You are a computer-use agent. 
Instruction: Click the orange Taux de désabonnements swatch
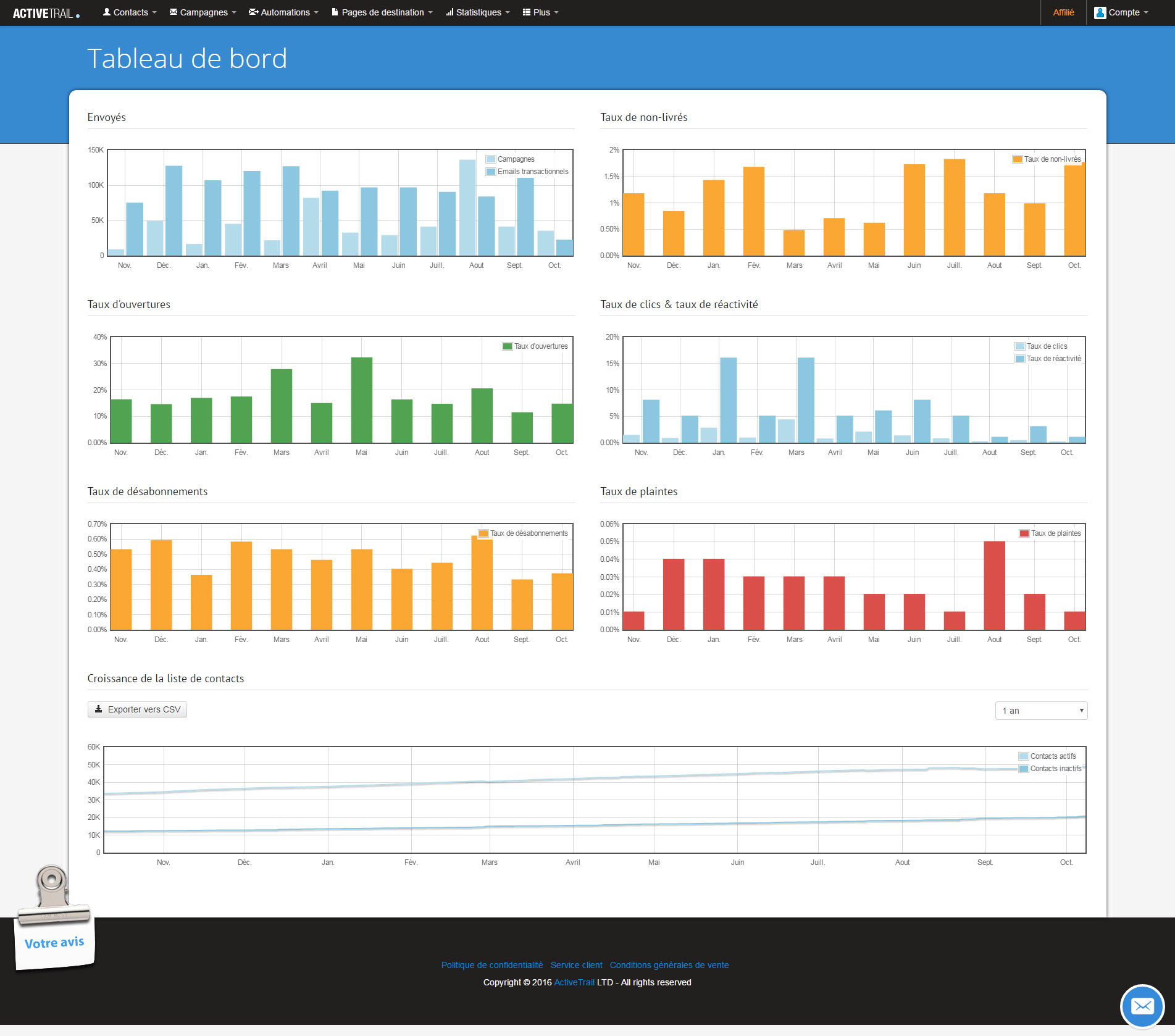(483, 533)
